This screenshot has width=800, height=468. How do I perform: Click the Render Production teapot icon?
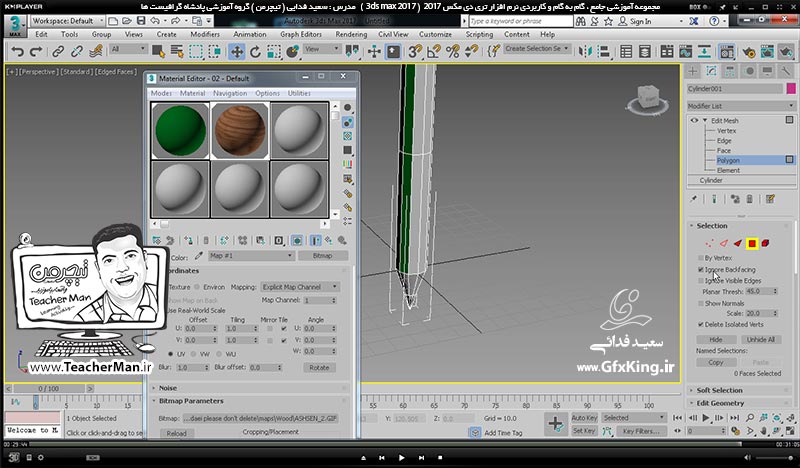[786, 52]
